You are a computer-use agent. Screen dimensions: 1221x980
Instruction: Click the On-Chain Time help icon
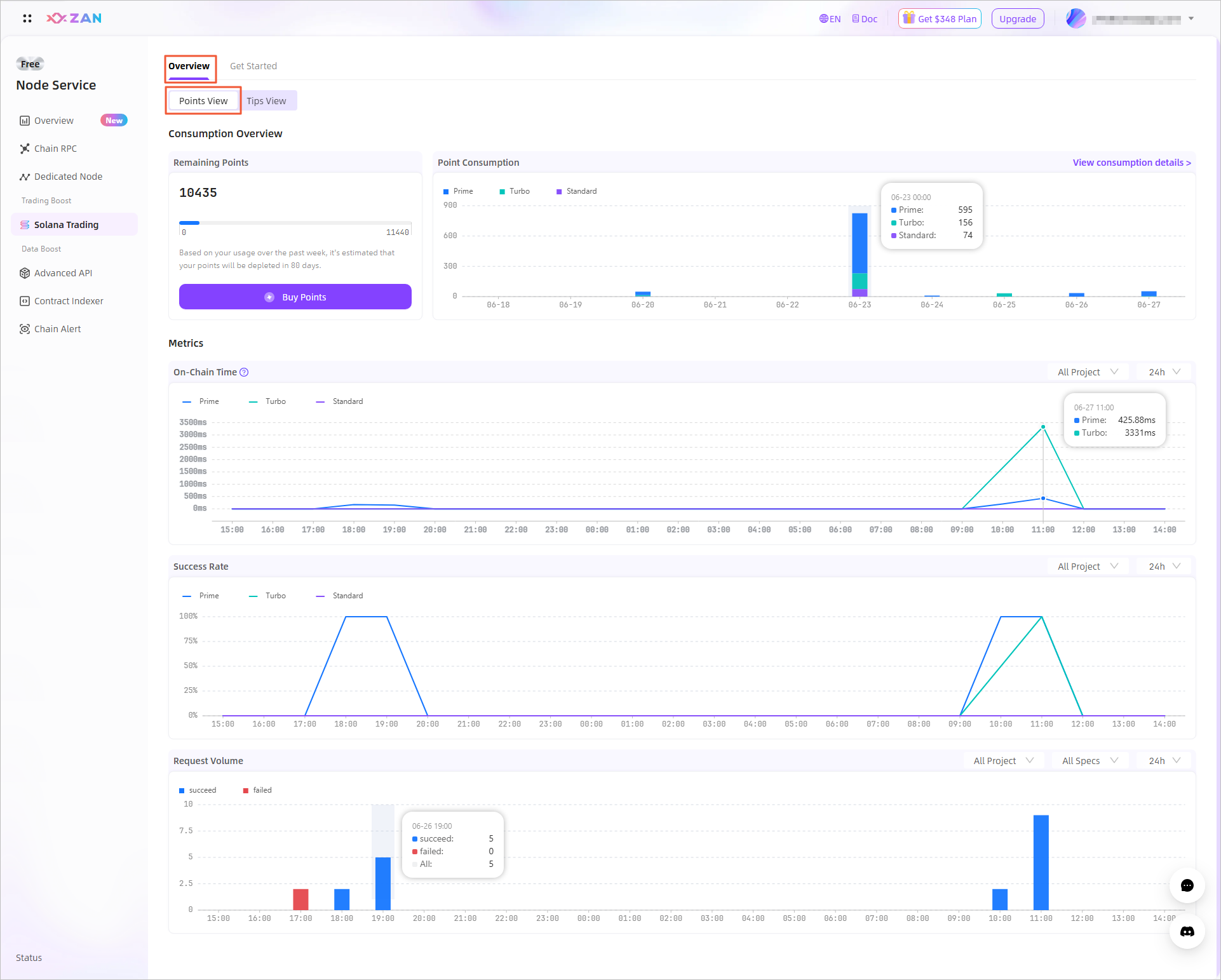click(x=244, y=372)
